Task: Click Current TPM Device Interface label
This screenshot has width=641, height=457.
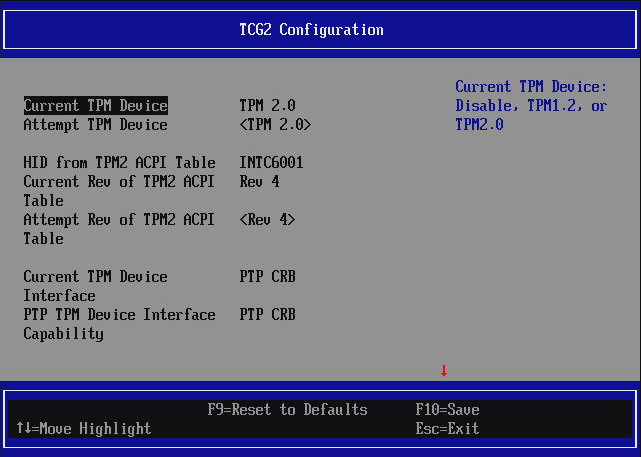Action: coord(95,286)
